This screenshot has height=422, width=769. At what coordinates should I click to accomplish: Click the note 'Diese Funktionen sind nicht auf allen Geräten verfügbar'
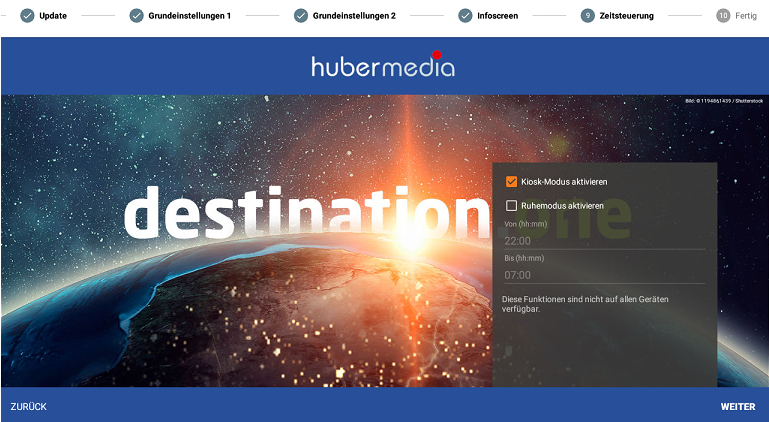[x=585, y=304]
